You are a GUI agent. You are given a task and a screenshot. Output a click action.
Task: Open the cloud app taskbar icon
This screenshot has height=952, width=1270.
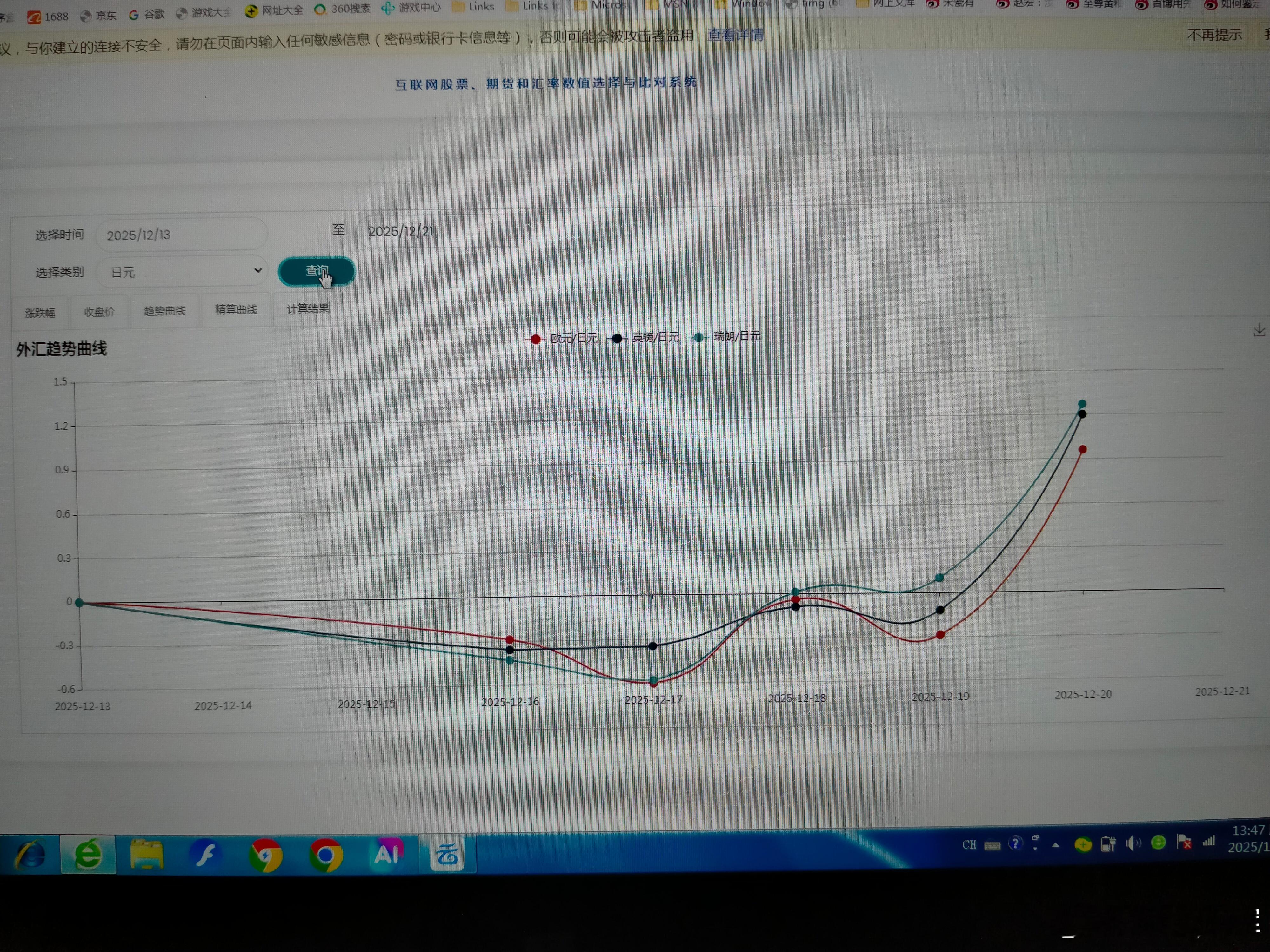click(447, 855)
